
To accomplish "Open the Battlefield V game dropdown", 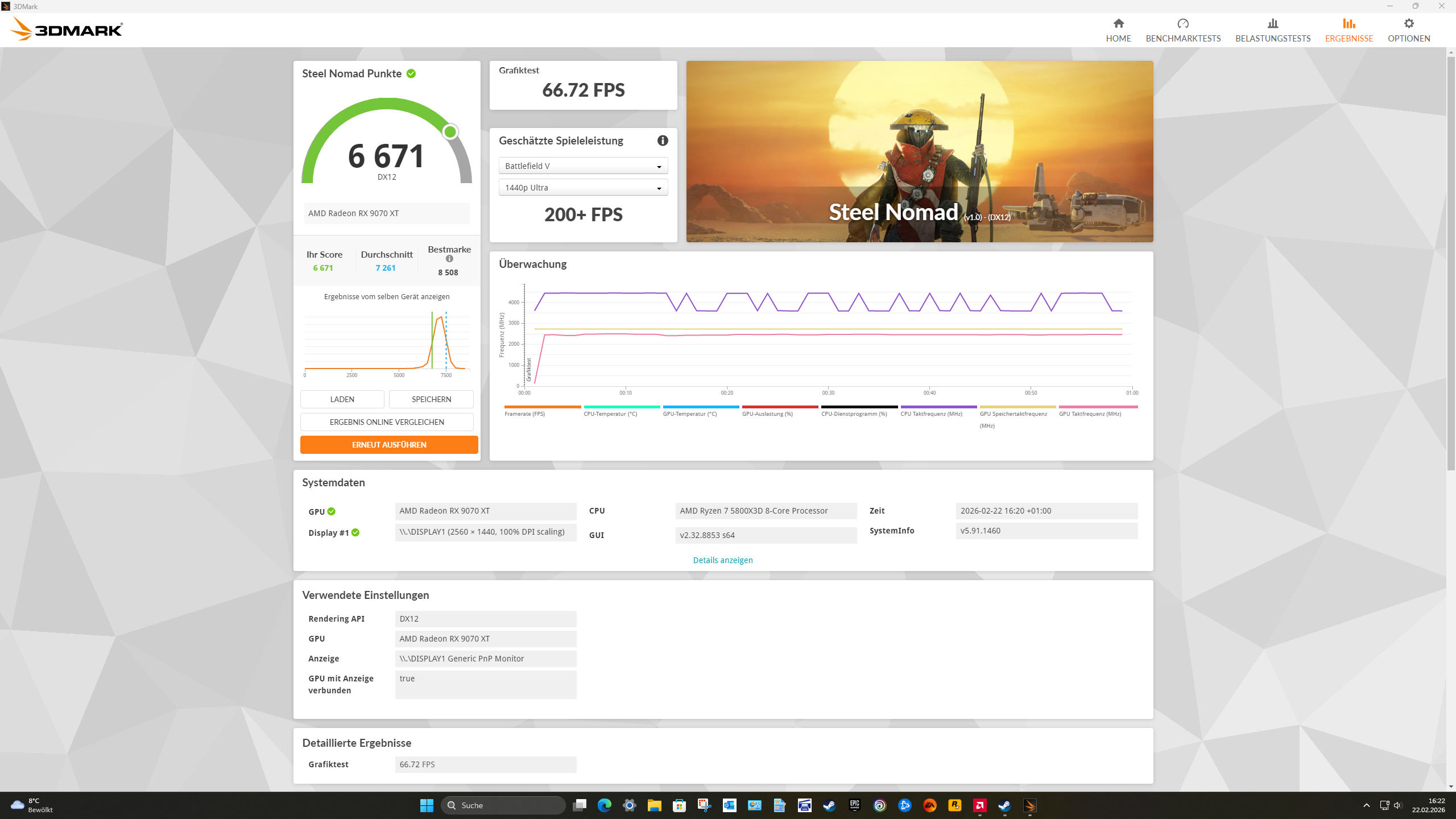I will (x=582, y=166).
